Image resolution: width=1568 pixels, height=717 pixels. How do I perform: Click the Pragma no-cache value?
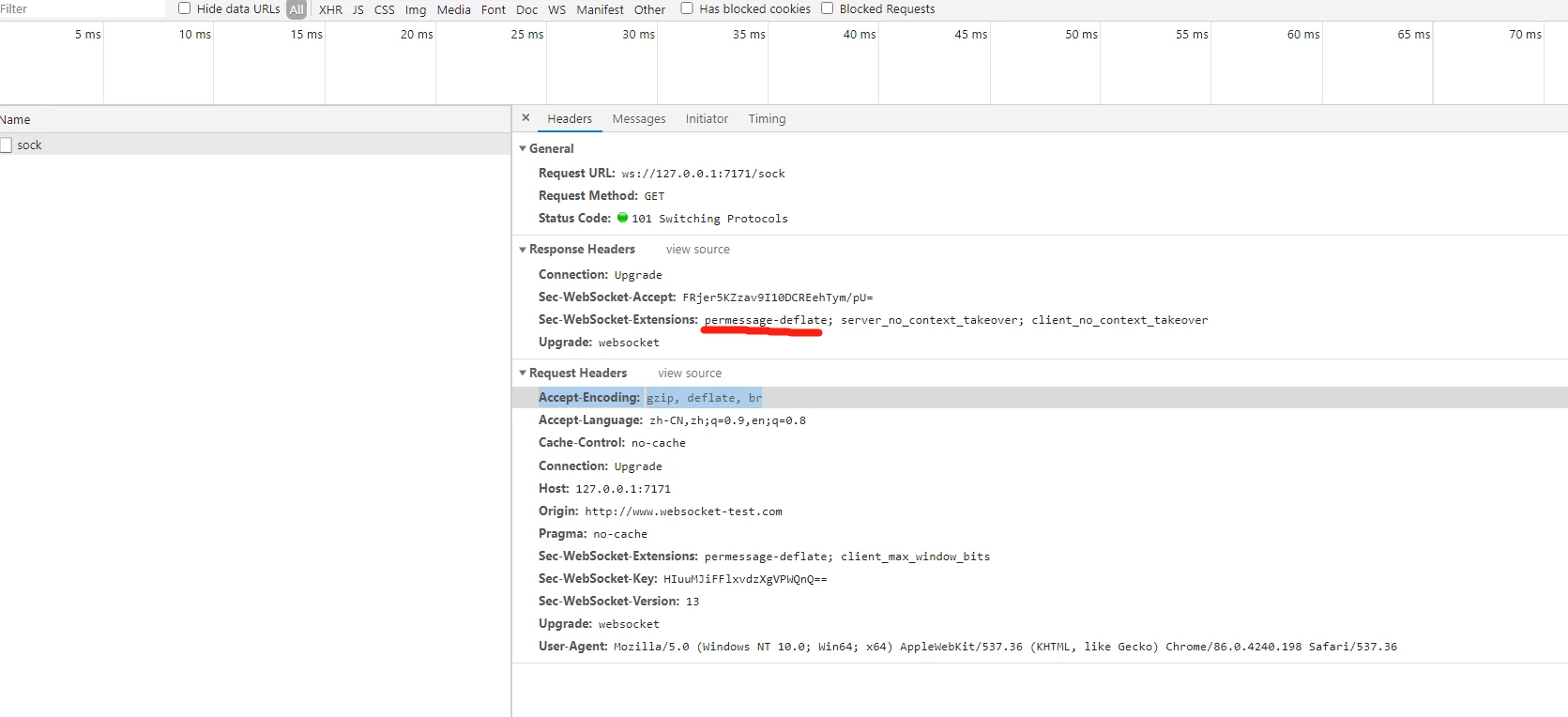point(619,534)
